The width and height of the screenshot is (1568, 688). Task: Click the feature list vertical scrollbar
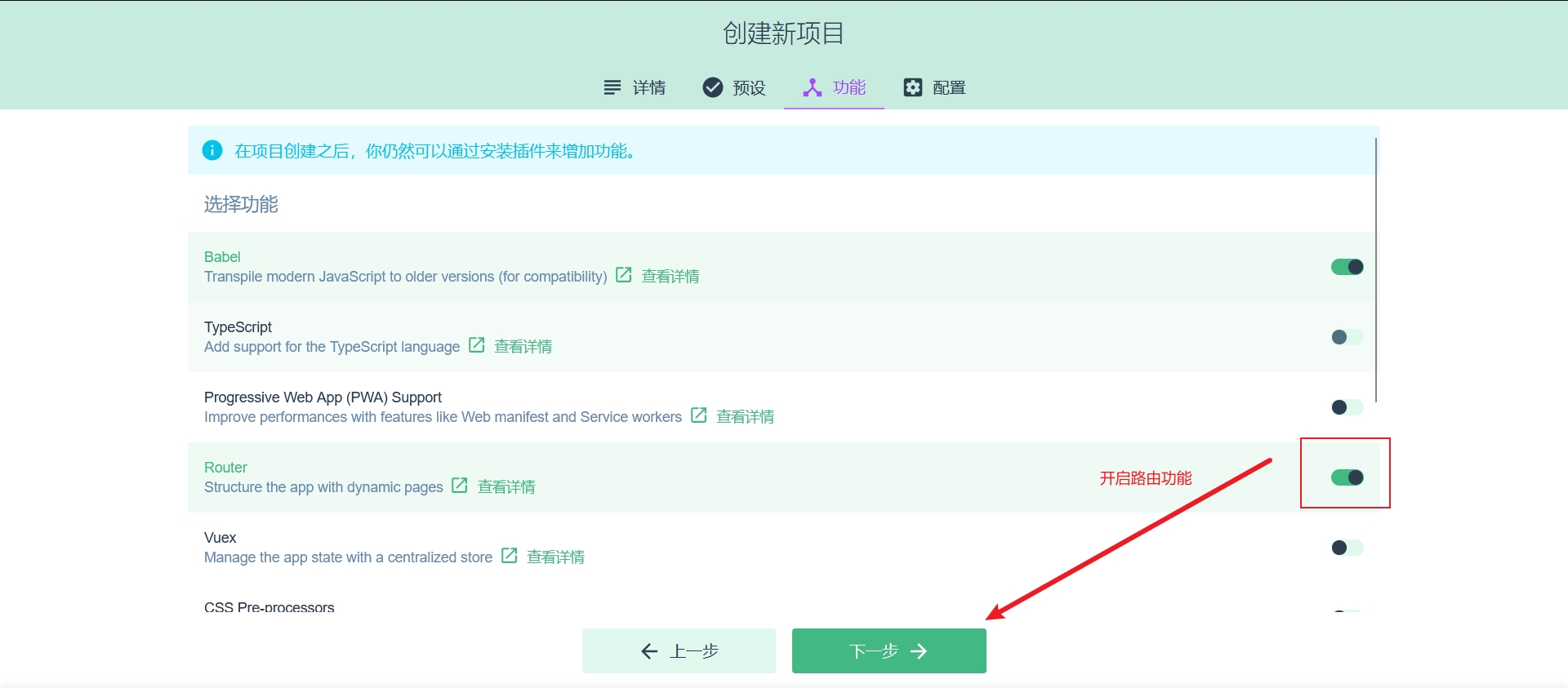click(x=1376, y=269)
